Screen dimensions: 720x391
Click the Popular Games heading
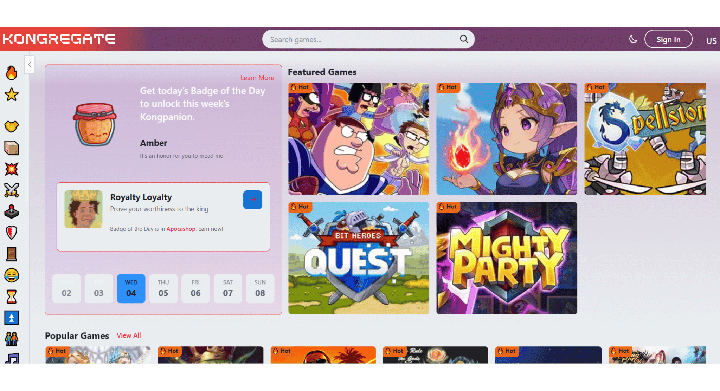pyautogui.click(x=77, y=336)
